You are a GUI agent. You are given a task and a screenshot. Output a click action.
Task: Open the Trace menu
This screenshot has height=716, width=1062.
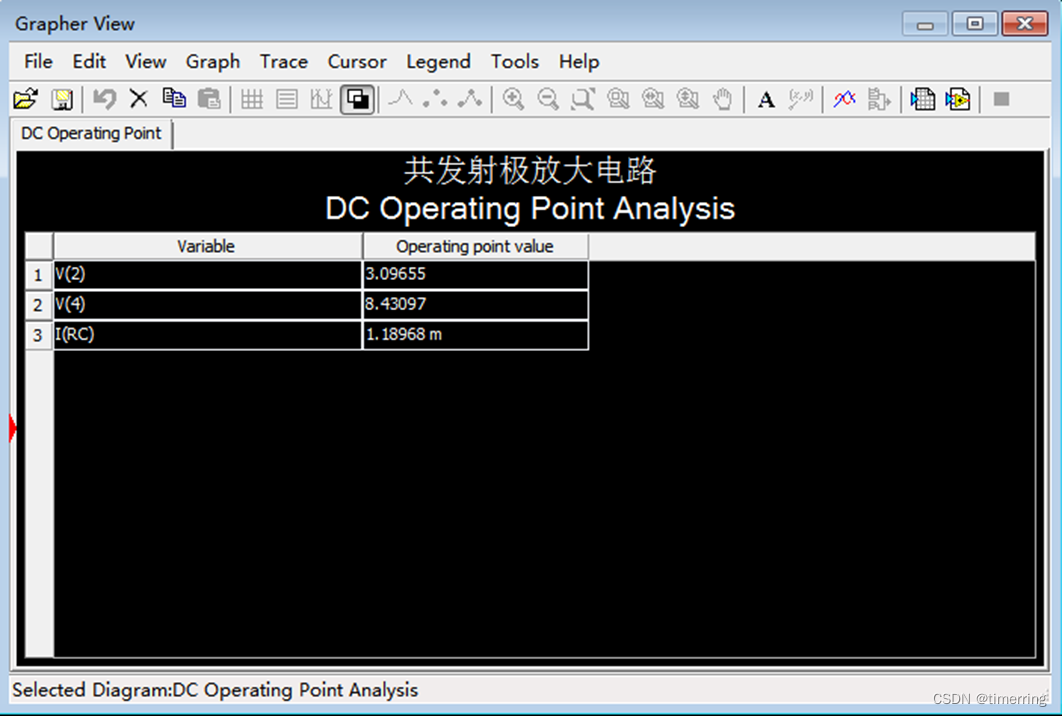pos(284,62)
